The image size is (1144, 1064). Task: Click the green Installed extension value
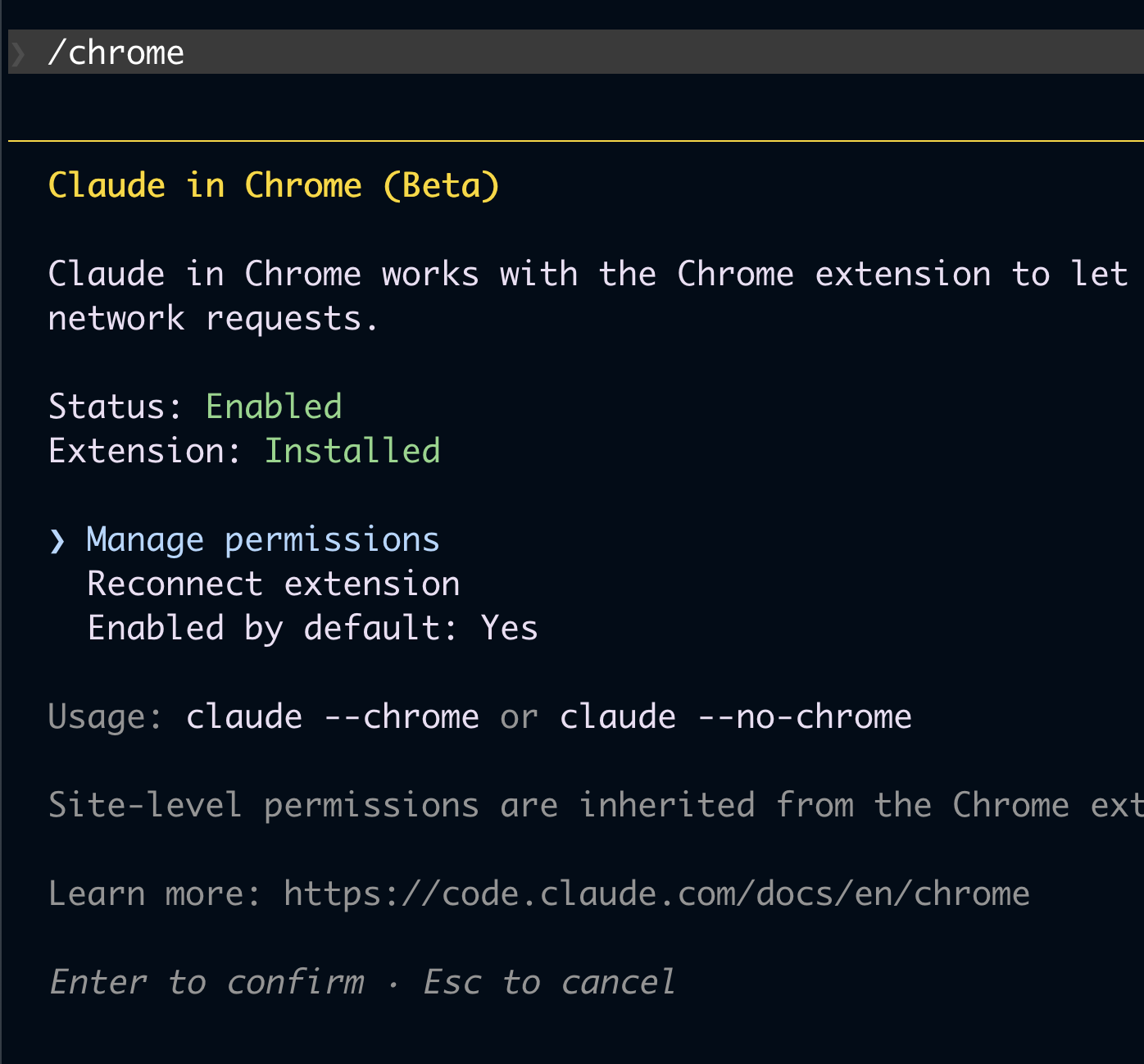(352, 451)
